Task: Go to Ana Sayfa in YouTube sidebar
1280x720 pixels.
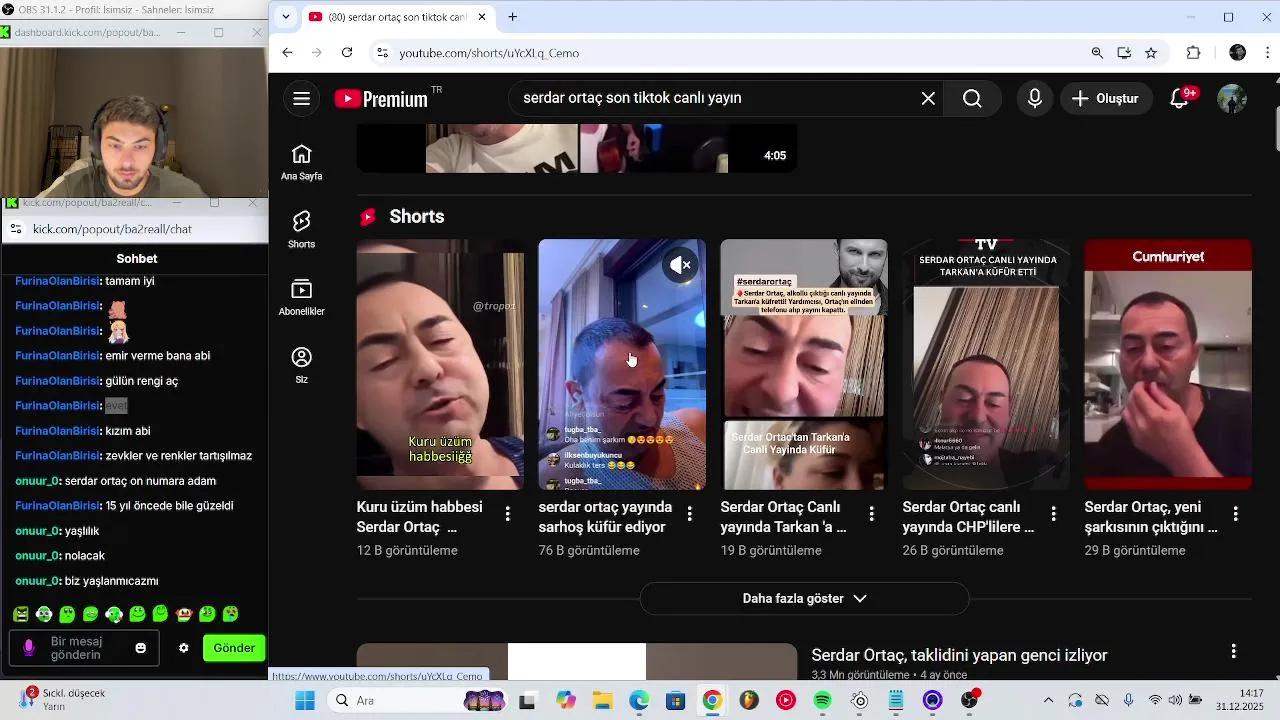Action: point(301,162)
